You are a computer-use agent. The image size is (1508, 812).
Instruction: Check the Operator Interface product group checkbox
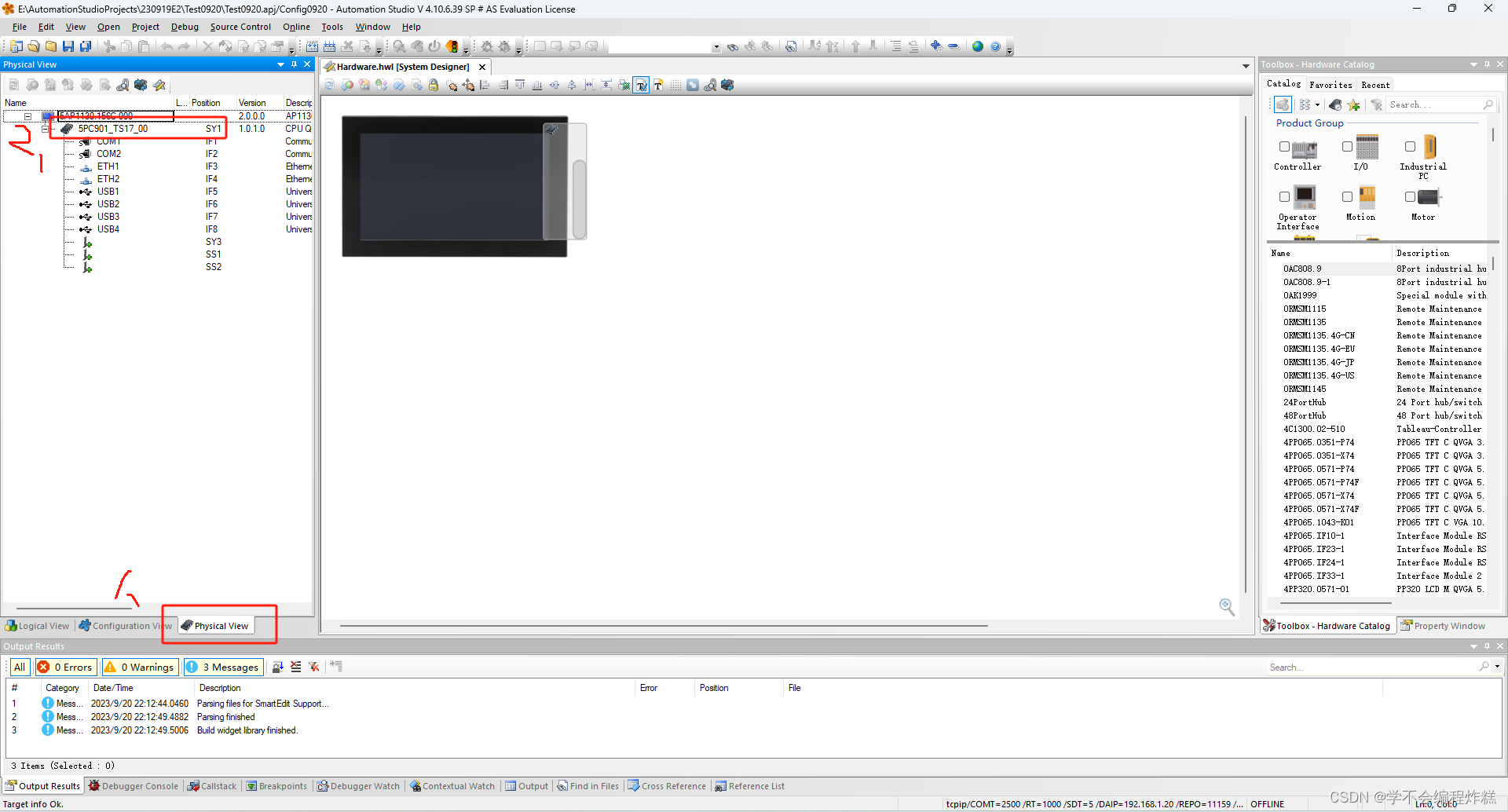pyautogui.click(x=1284, y=197)
